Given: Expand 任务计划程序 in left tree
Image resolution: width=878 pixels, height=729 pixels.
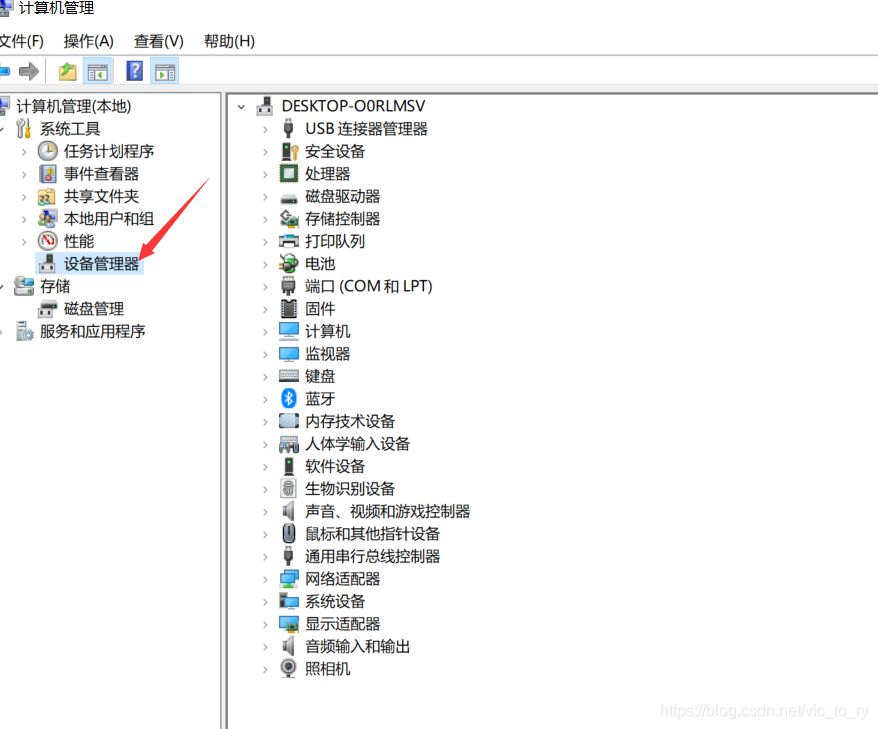Looking at the screenshot, I should 24,151.
